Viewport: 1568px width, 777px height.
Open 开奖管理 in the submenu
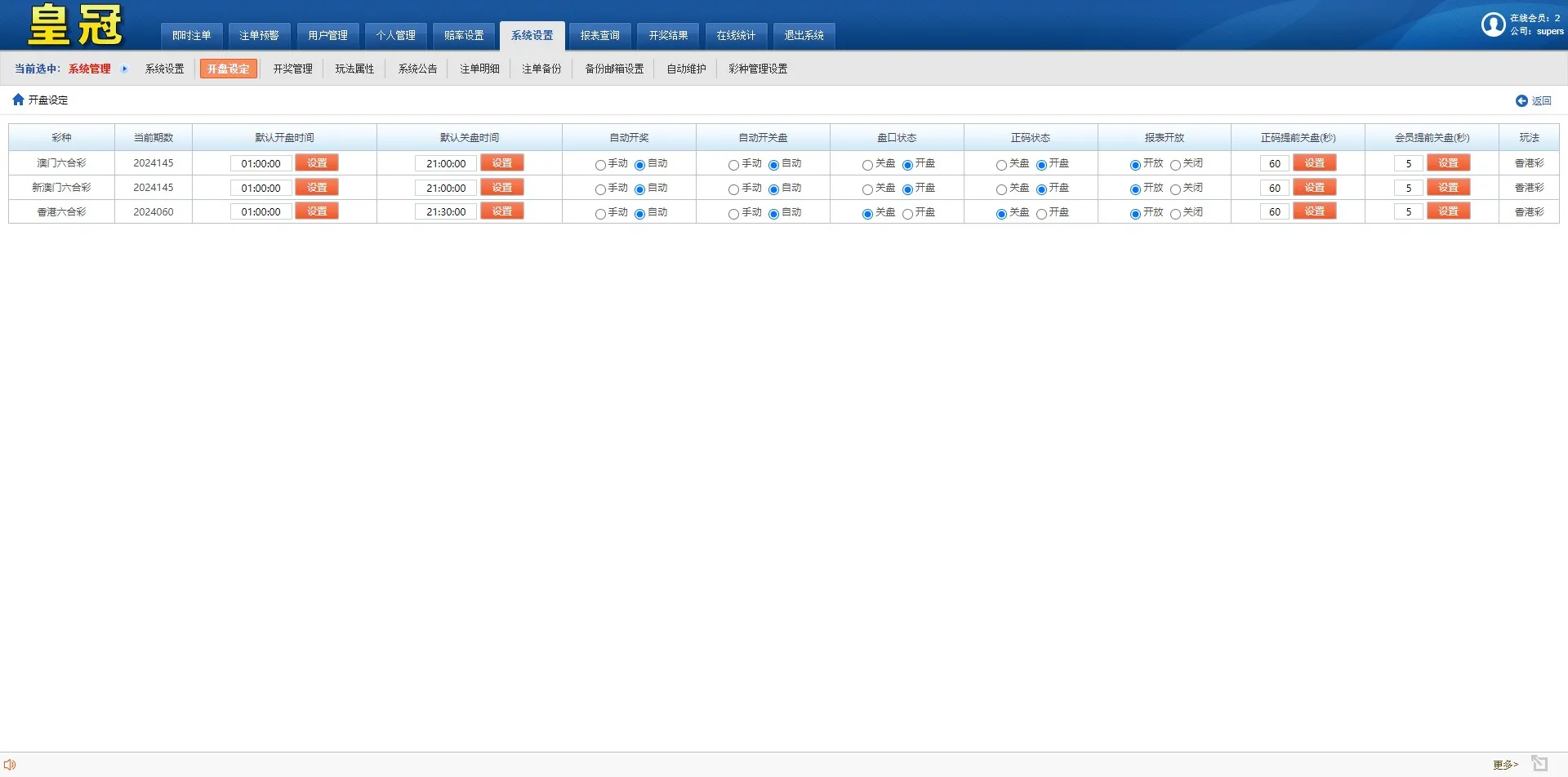[x=292, y=69]
